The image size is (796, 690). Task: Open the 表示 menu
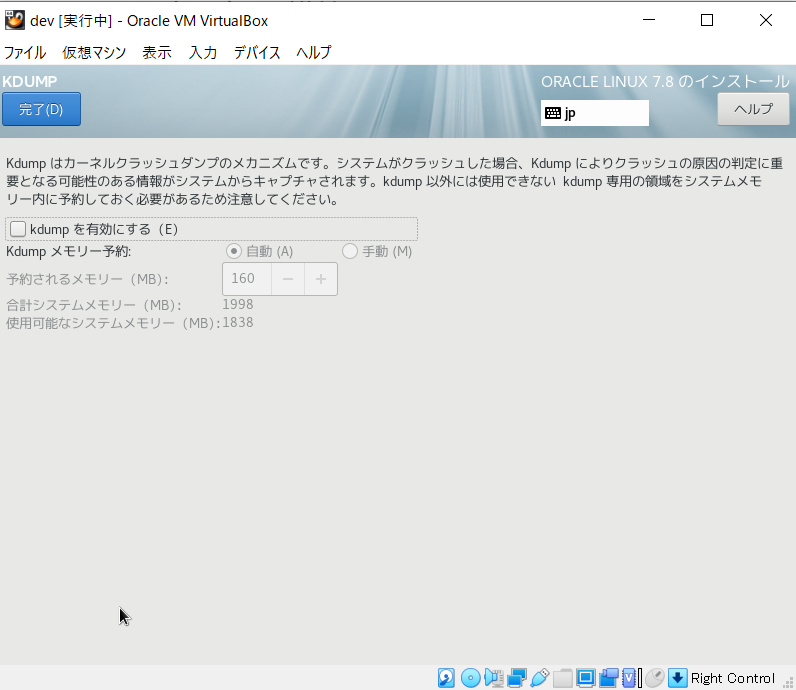point(157,52)
